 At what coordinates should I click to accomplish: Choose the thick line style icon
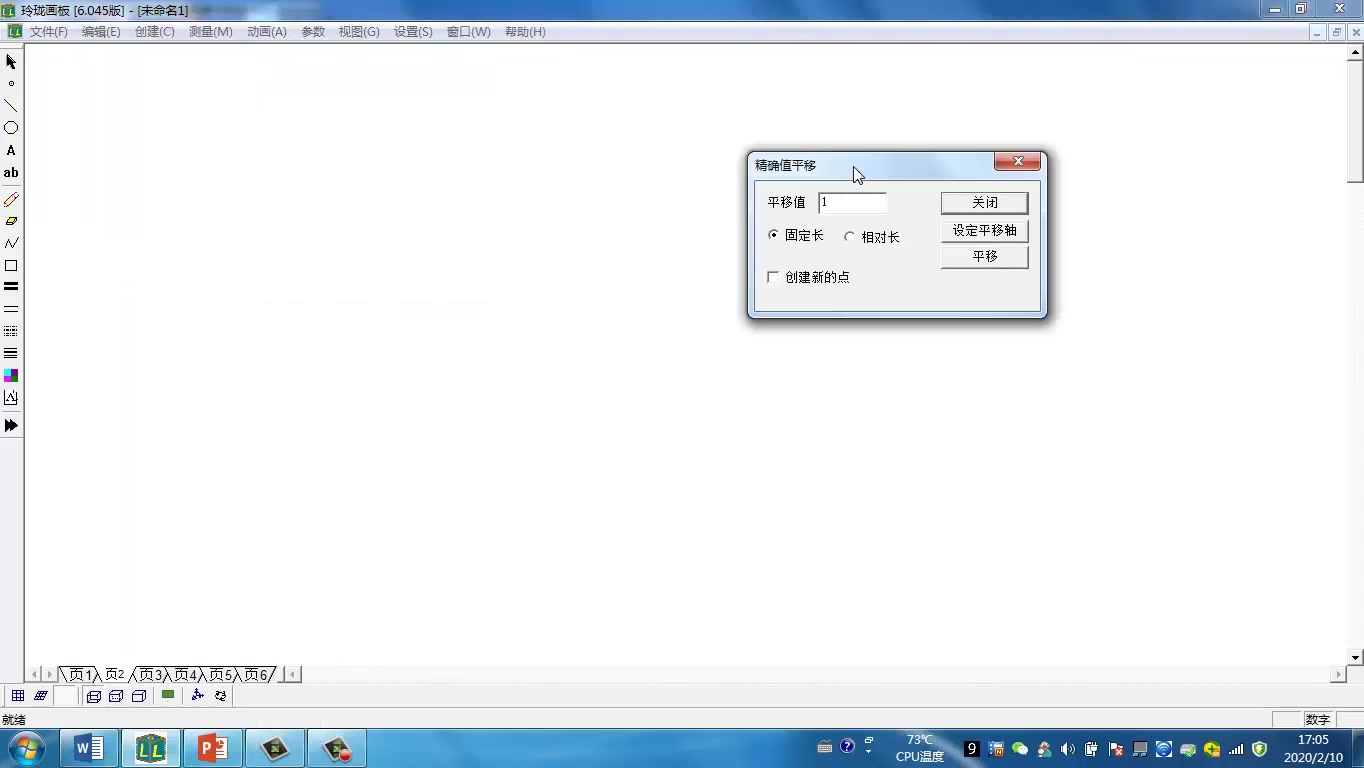coord(11,287)
